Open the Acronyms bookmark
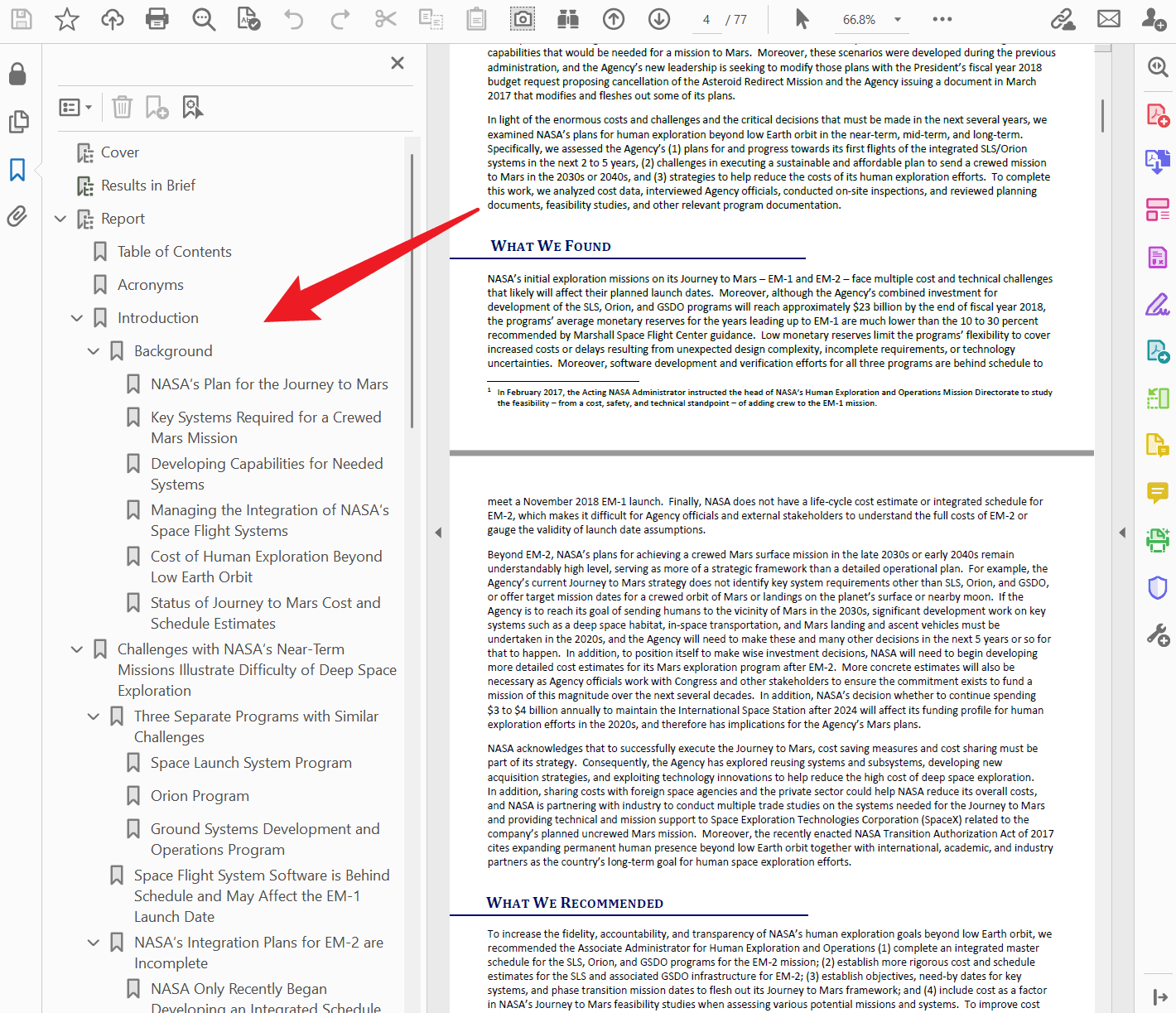 [x=151, y=285]
